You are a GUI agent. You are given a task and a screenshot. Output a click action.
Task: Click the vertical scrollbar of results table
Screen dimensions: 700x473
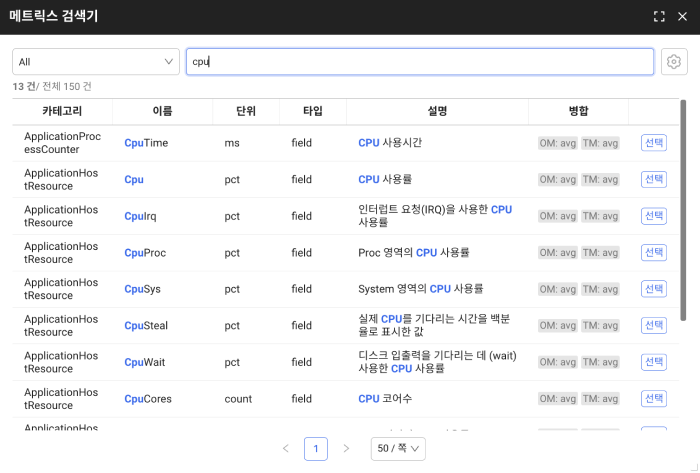[x=683, y=210]
